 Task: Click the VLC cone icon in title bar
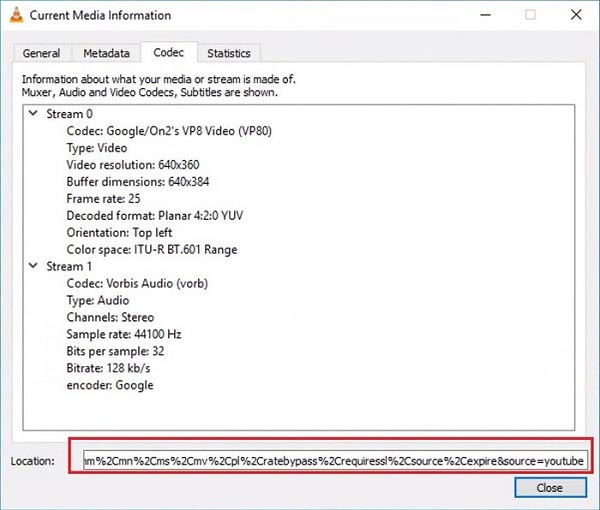[x=16, y=15]
